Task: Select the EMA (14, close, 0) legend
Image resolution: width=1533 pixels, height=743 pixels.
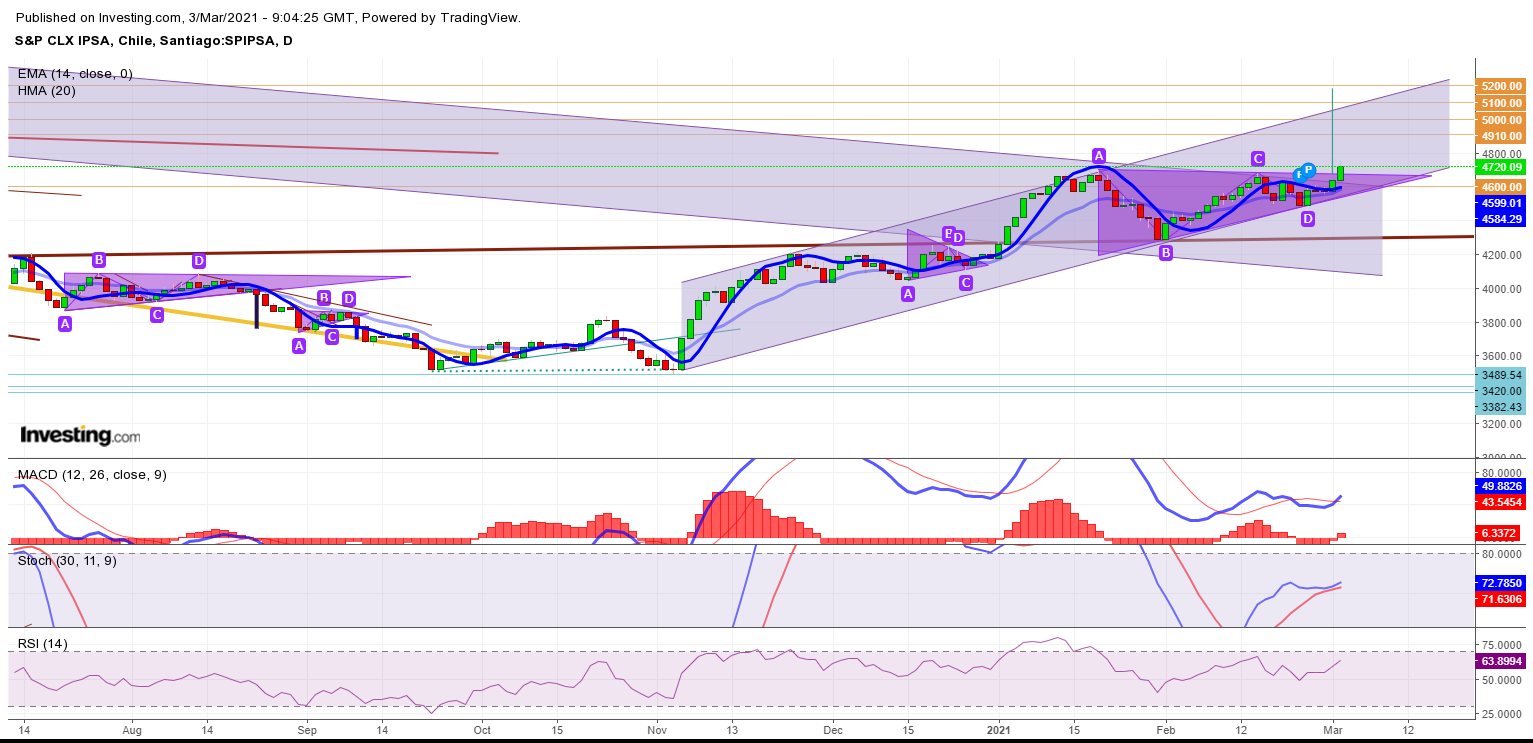Action: point(75,74)
